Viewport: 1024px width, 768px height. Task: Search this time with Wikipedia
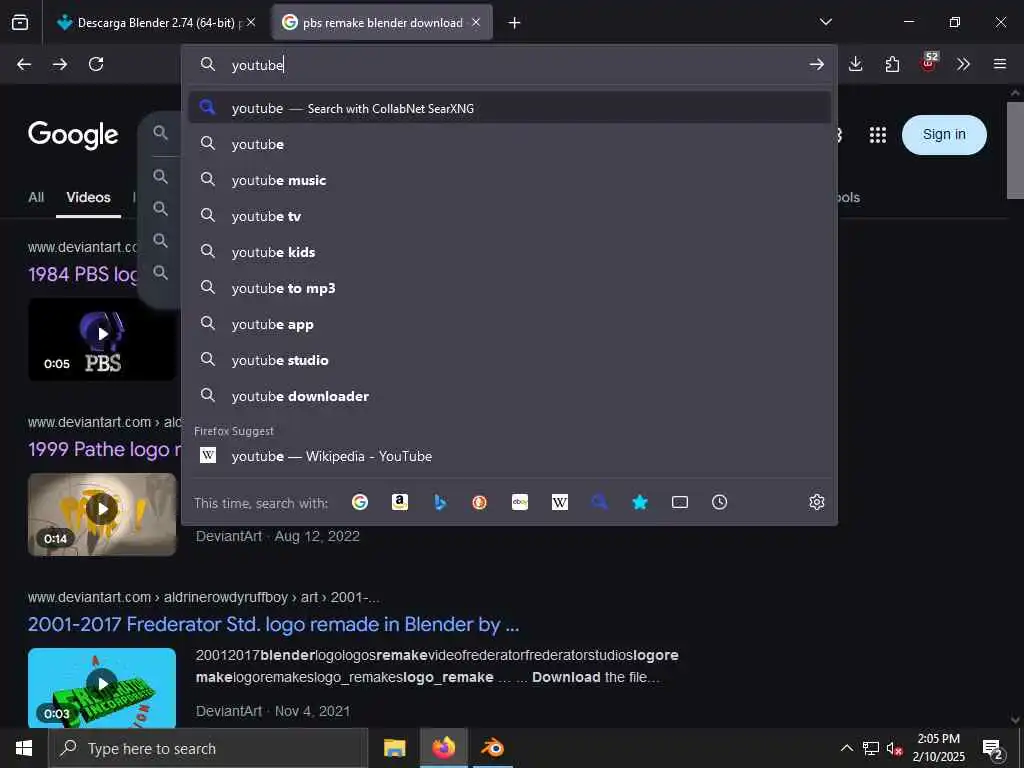tap(560, 502)
